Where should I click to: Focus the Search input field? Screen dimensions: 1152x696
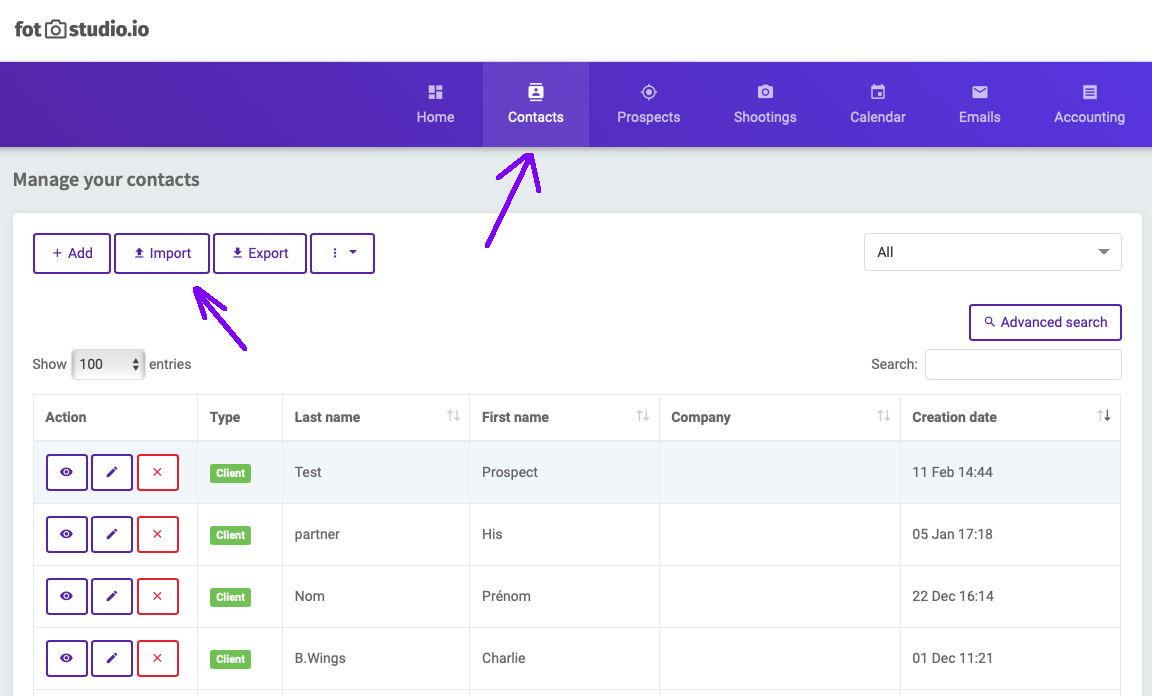(x=1023, y=365)
